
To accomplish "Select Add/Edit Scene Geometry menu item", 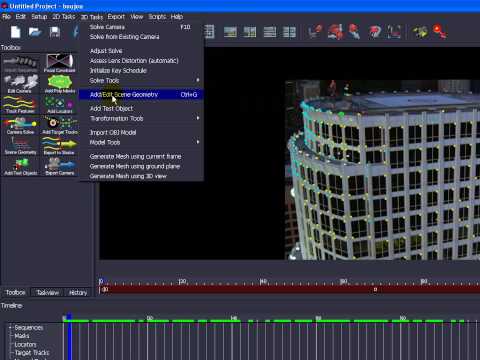I will [x=141, y=94].
